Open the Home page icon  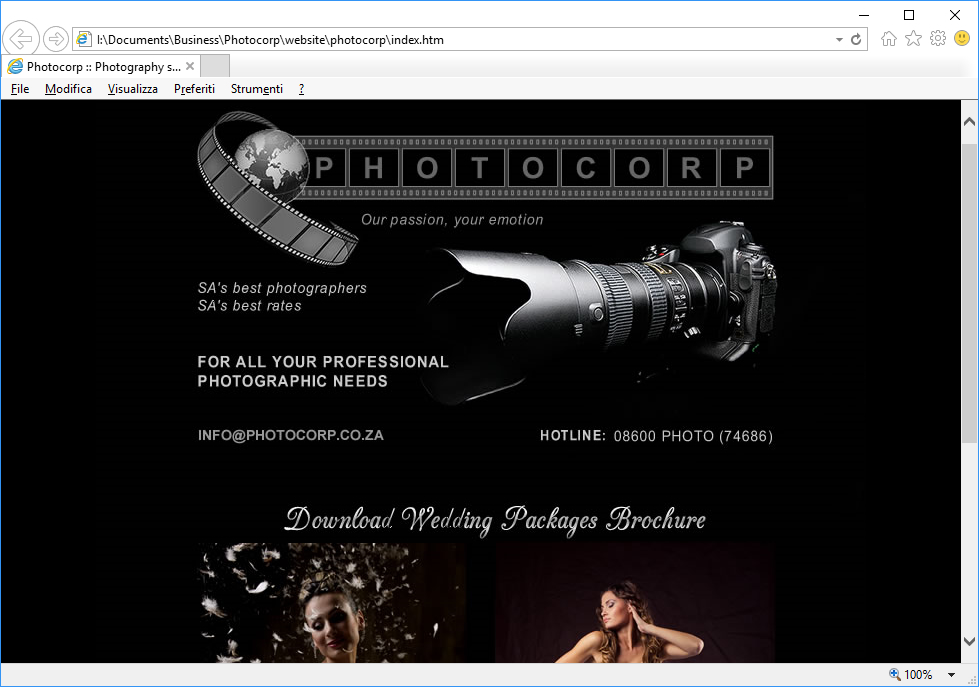[x=888, y=39]
